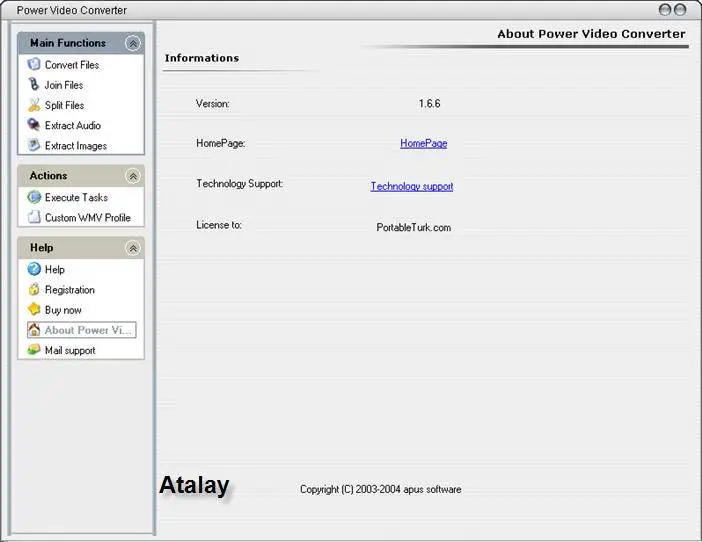Click the HomePage: field label
The width and height of the screenshot is (702, 542).
[x=221, y=143]
